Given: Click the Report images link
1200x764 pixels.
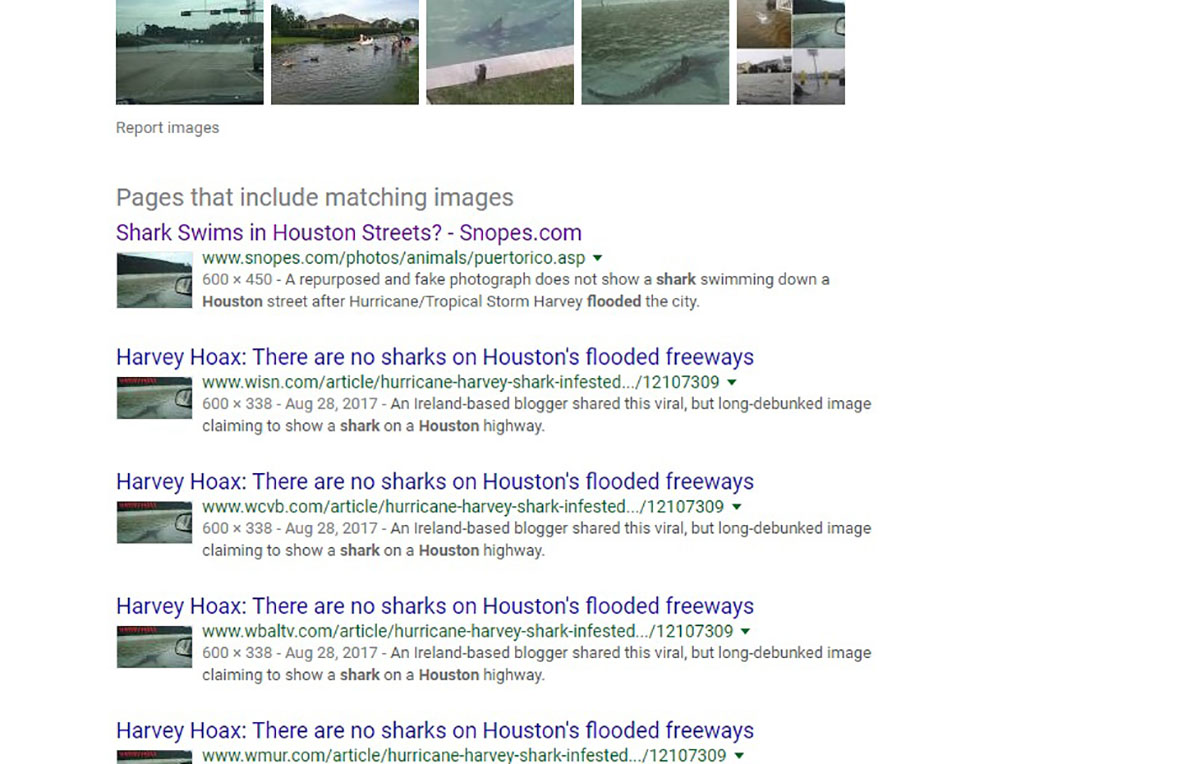Looking at the screenshot, I should coord(167,128).
